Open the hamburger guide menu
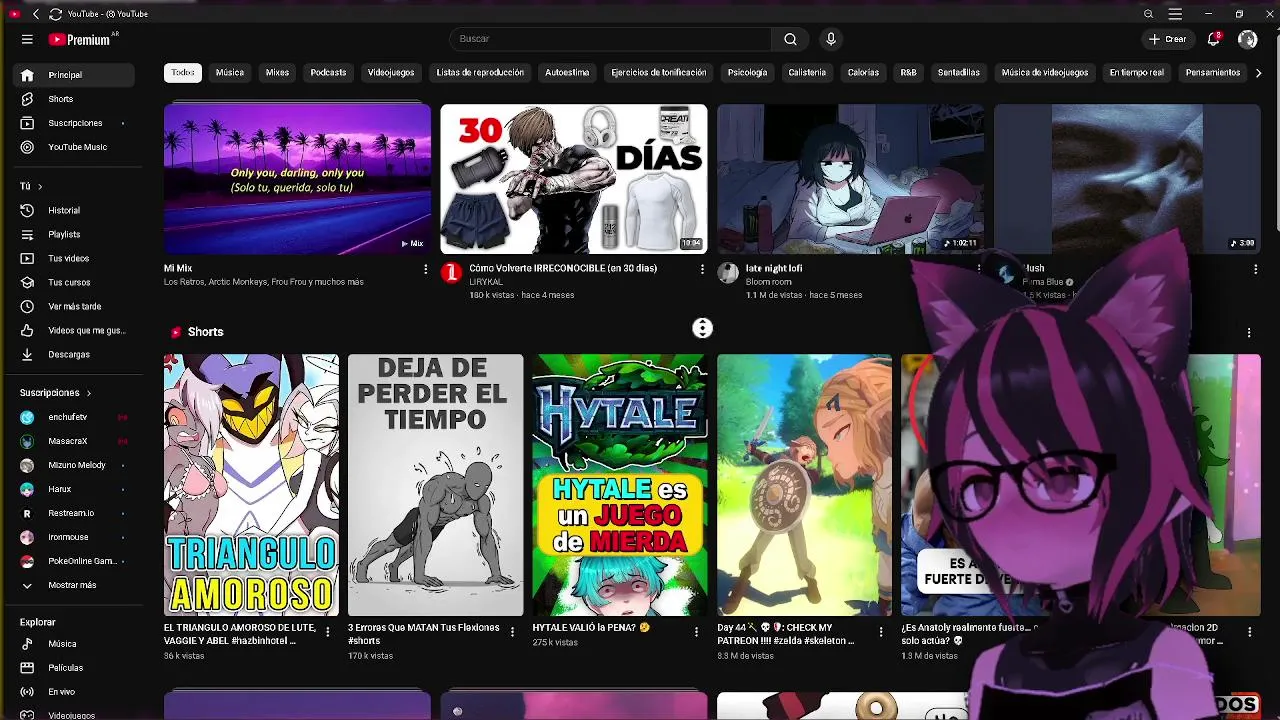1280x720 pixels. pos(27,39)
